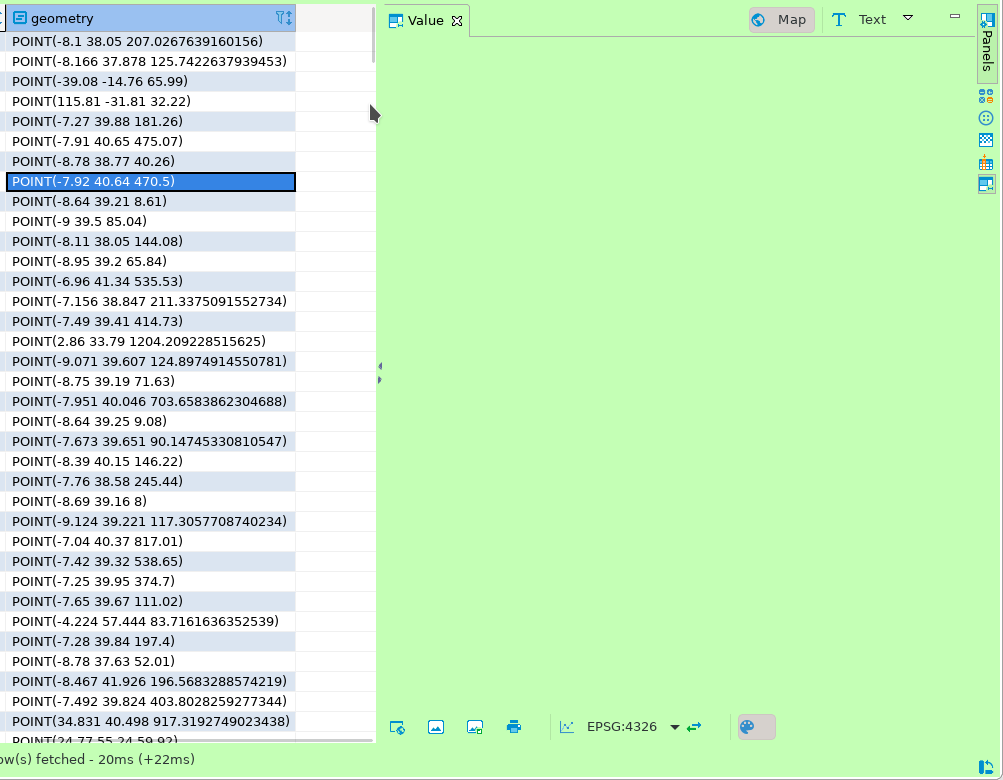
Task: Click the metadata panel checkered icon
Action: tap(986, 139)
